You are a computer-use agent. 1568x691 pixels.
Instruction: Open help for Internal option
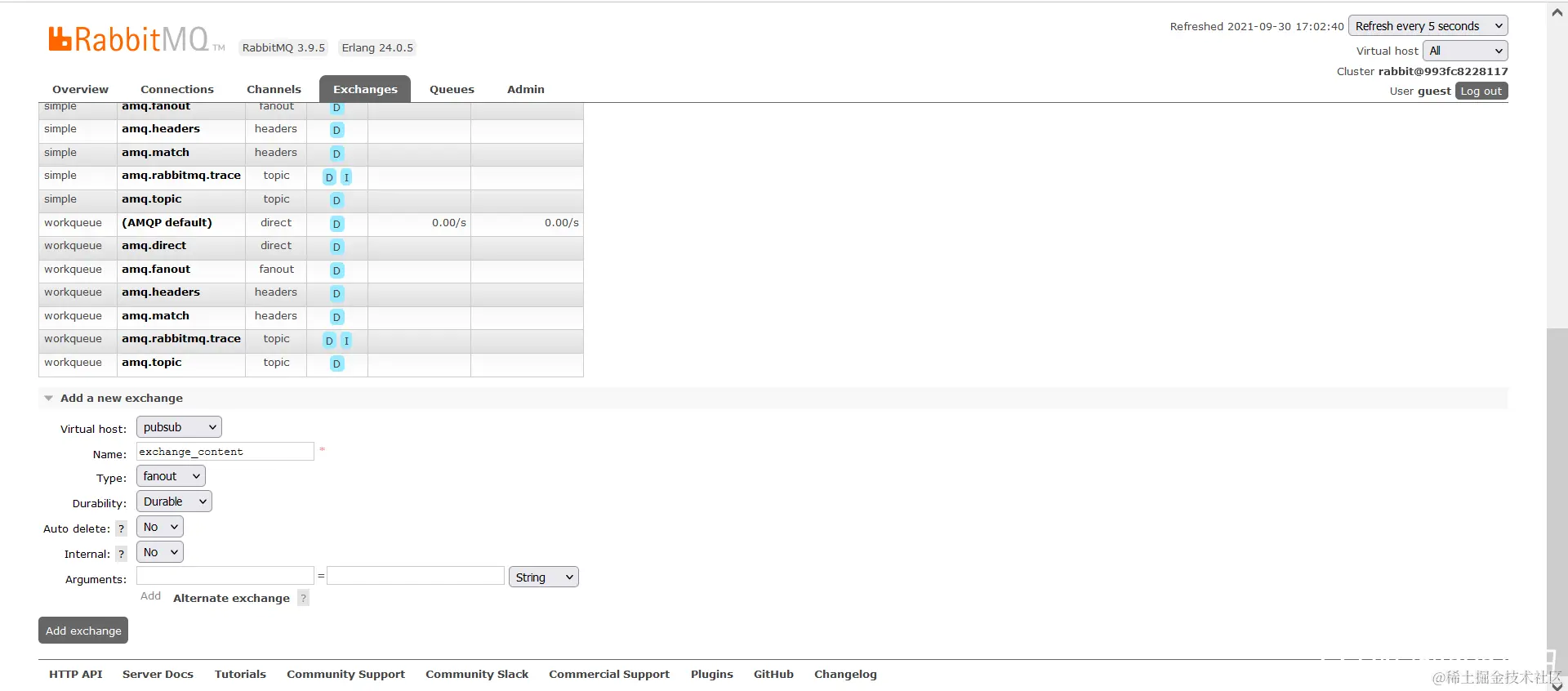121,554
